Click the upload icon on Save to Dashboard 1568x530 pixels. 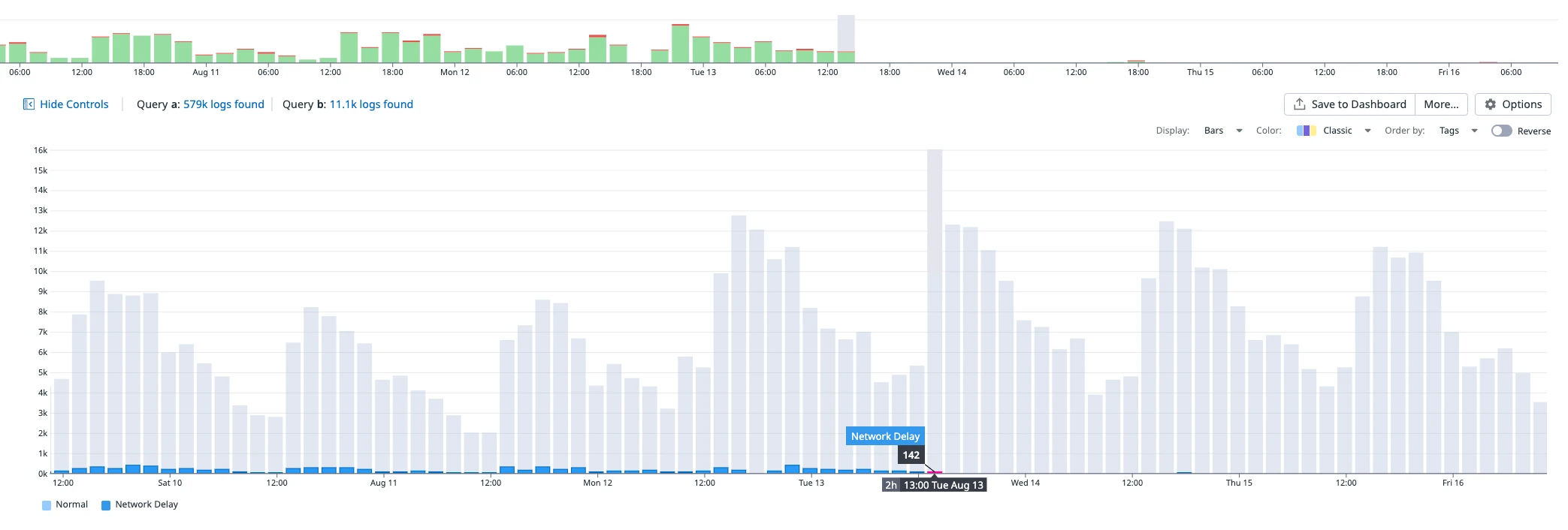click(x=1299, y=104)
